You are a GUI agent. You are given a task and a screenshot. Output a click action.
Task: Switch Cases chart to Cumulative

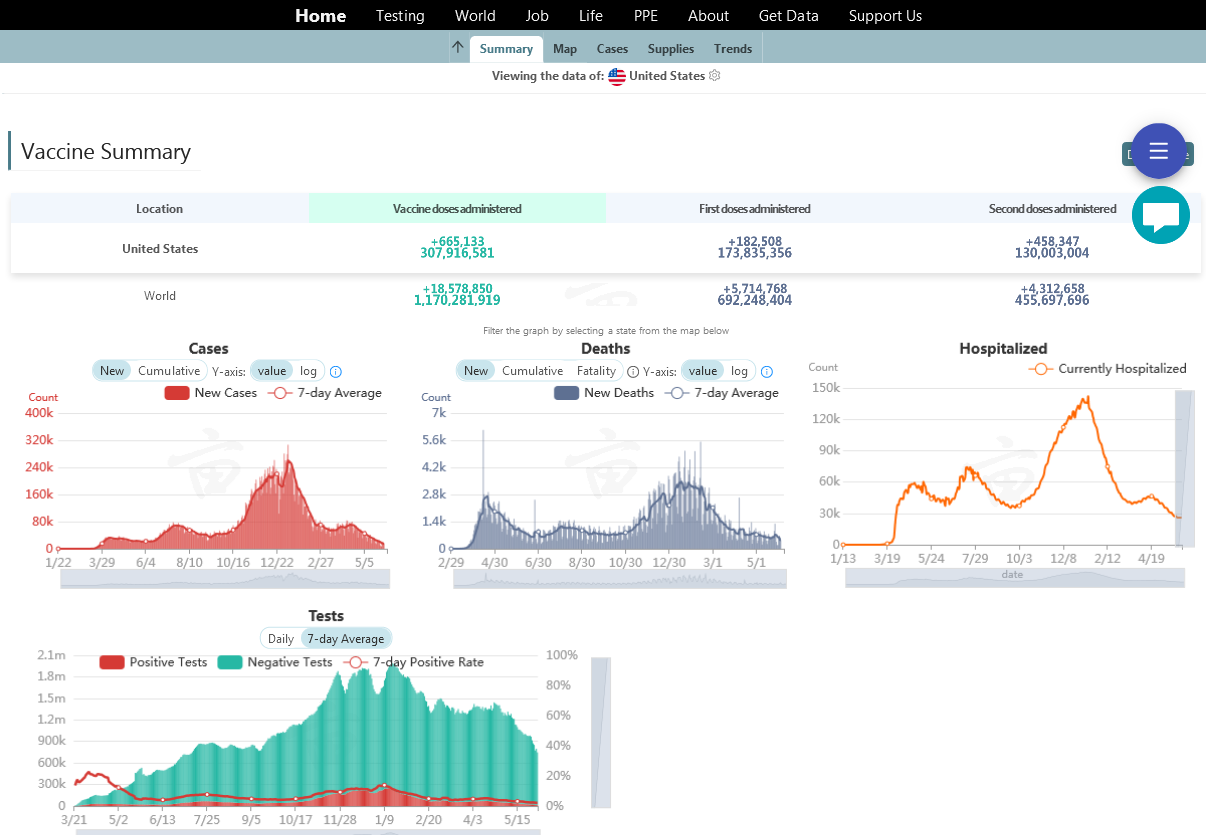click(x=169, y=371)
